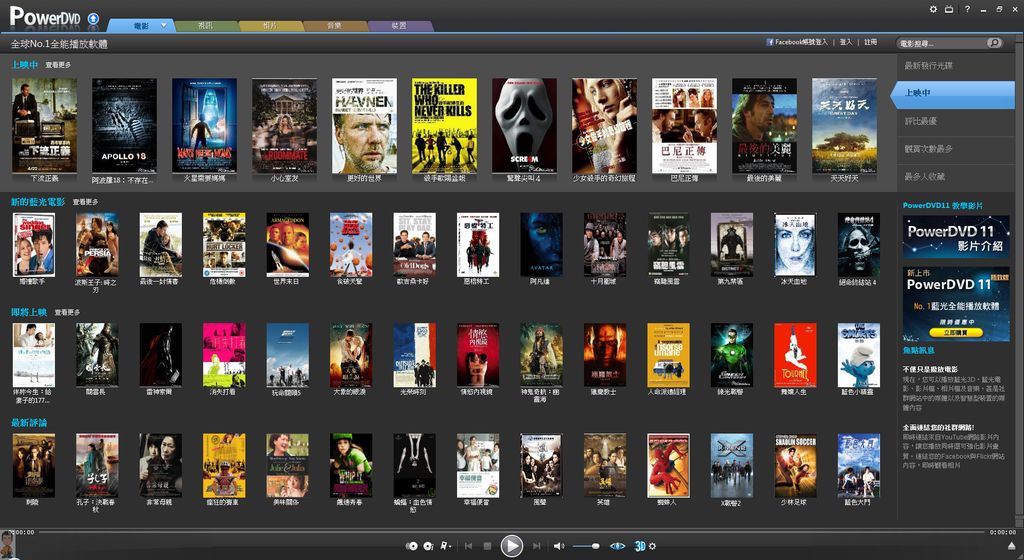Open the settings gear in title bar
The height and width of the screenshot is (560, 1024).
(933, 9)
